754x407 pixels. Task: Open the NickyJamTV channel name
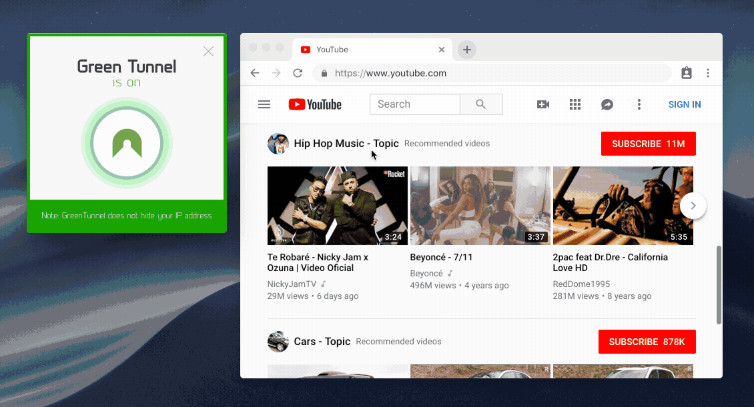click(x=292, y=284)
